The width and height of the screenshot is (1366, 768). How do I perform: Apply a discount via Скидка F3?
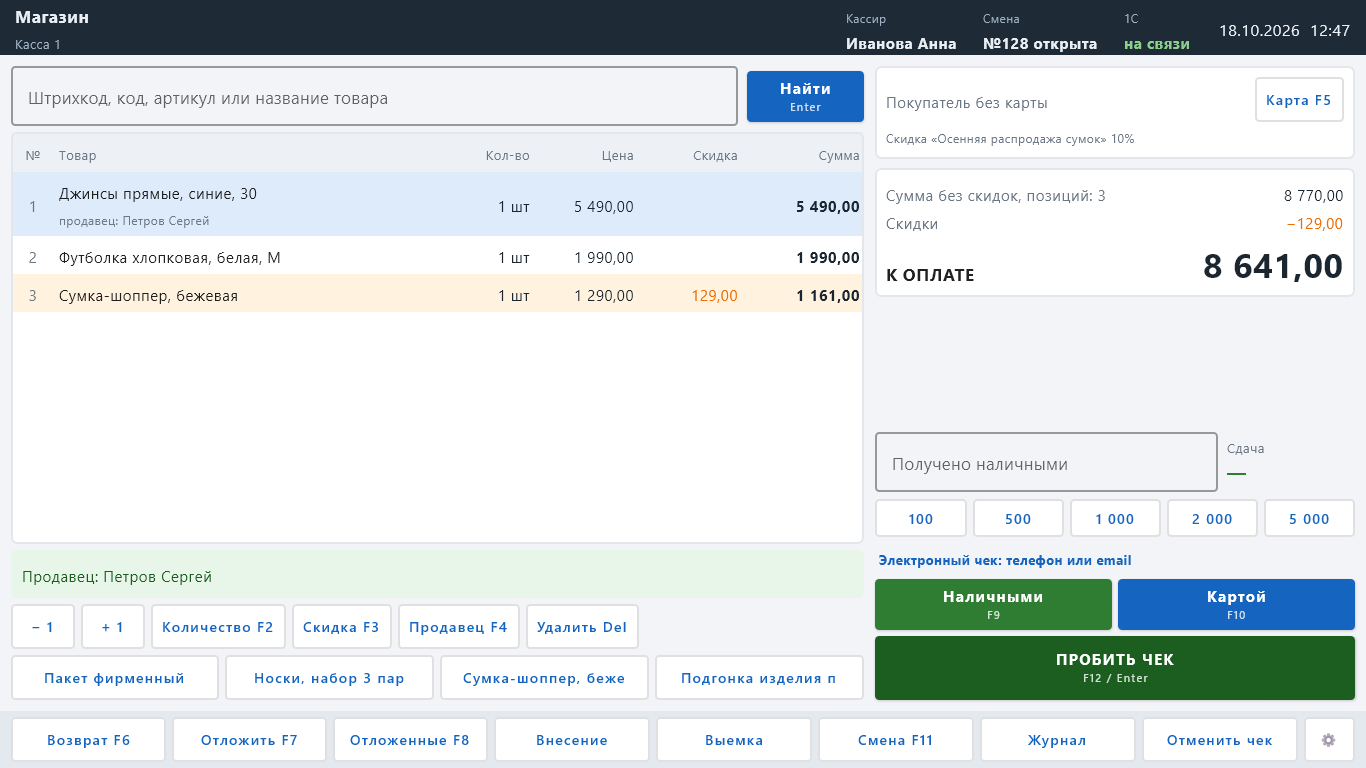click(x=341, y=627)
